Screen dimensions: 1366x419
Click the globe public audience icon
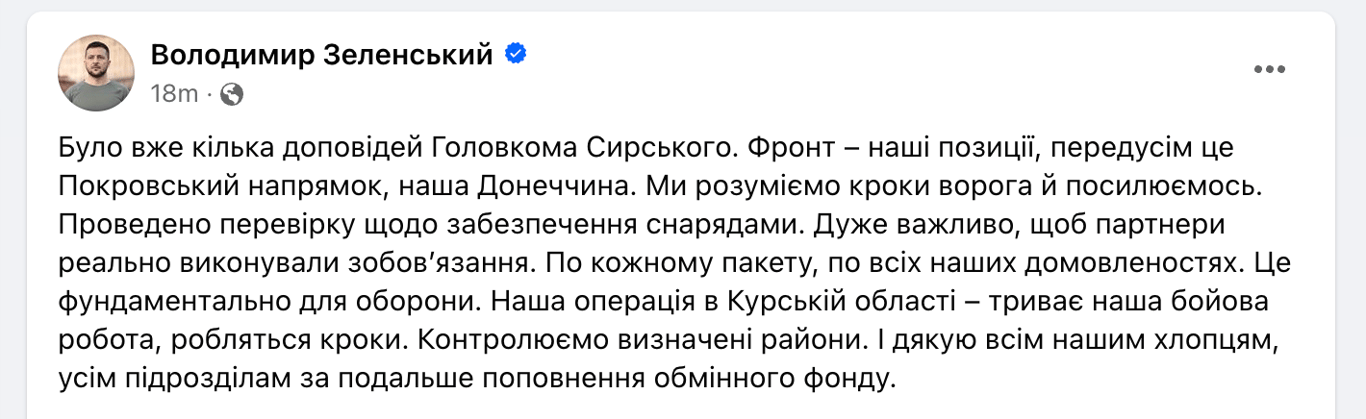[231, 95]
